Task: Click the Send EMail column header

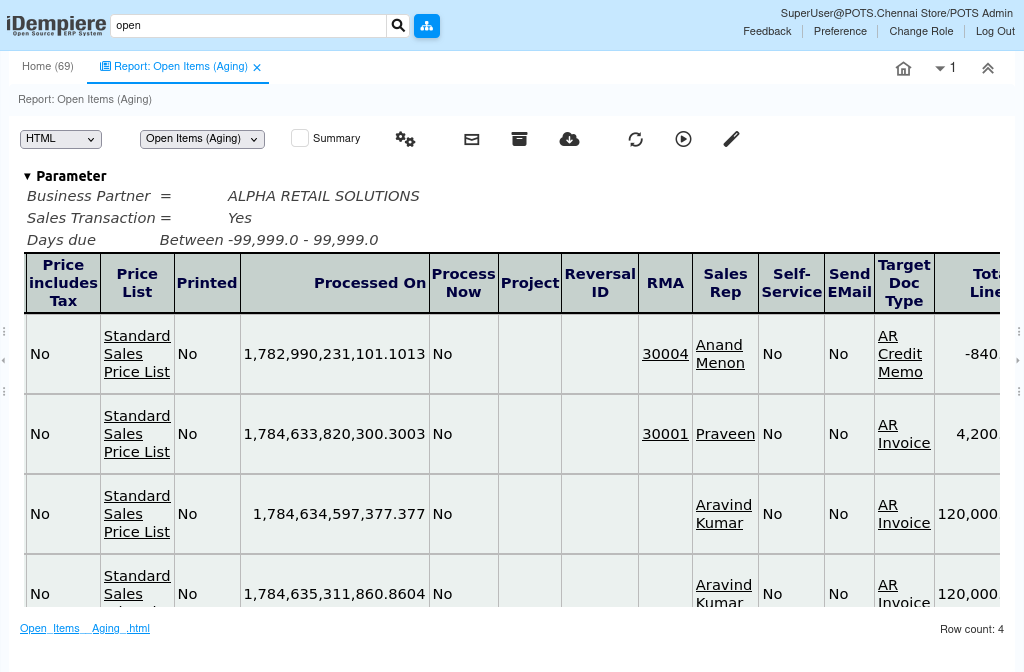Action: (850, 283)
